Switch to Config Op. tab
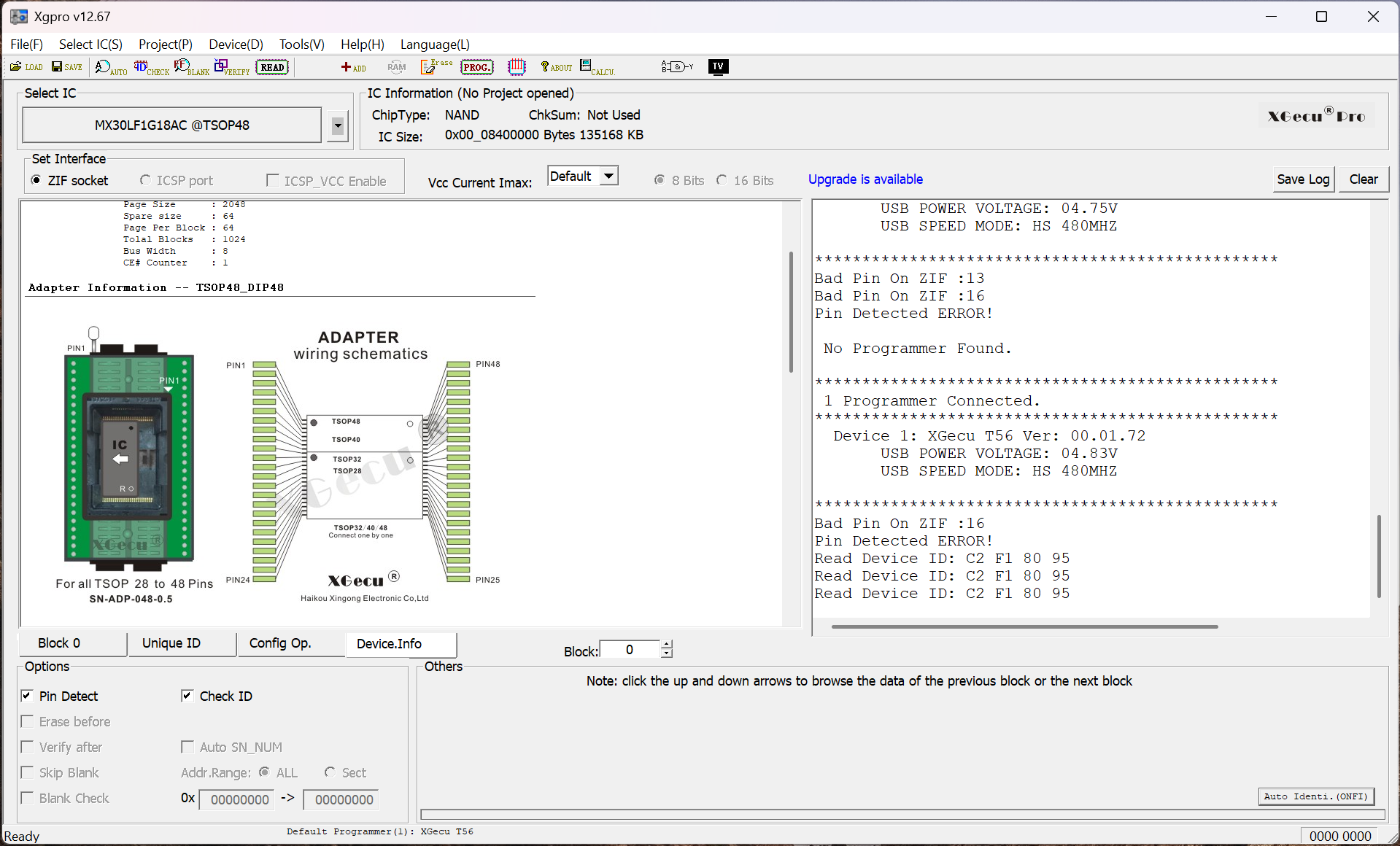This screenshot has width=1400, height=846. click(x=291, y=643)
